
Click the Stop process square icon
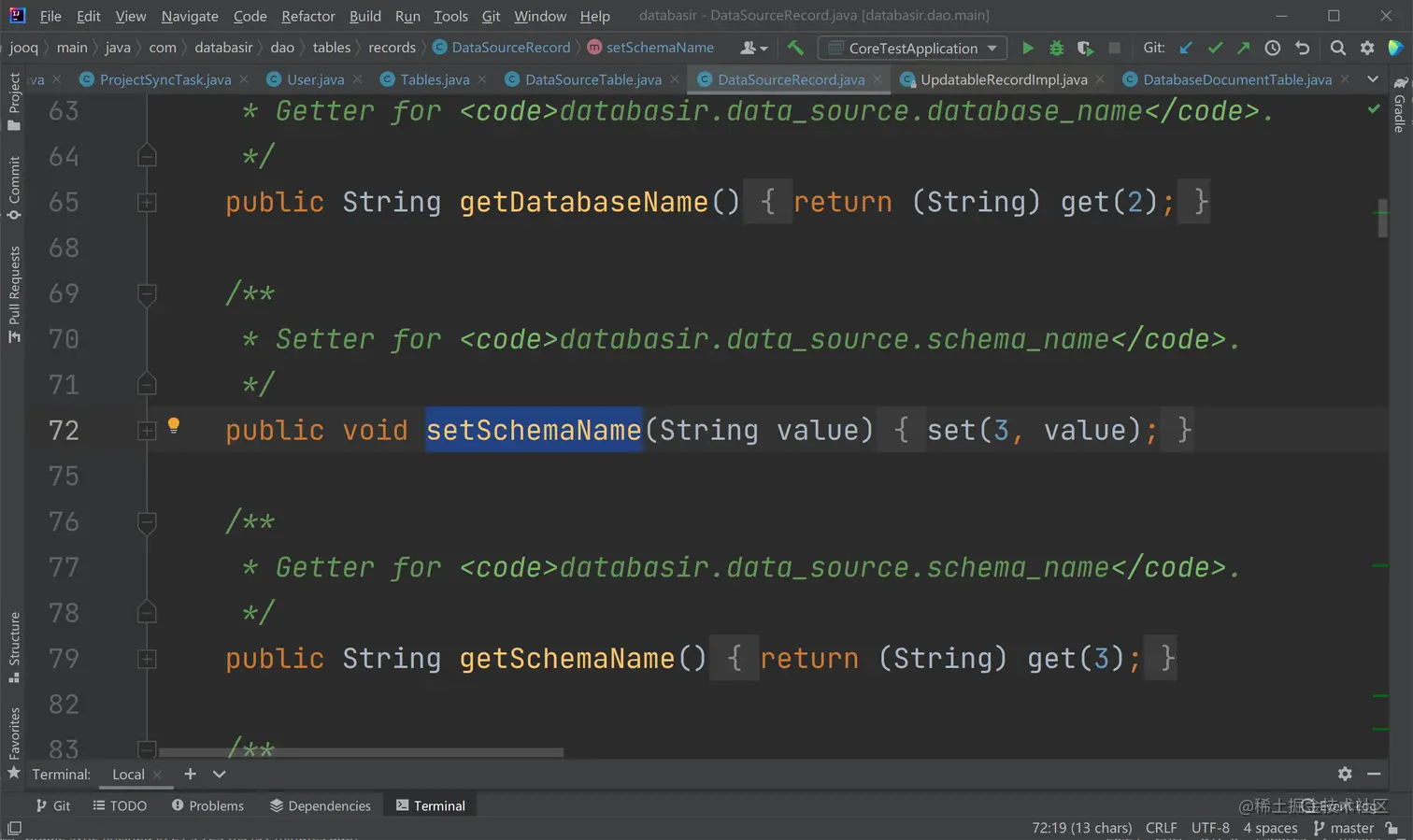pos(1114,48)
